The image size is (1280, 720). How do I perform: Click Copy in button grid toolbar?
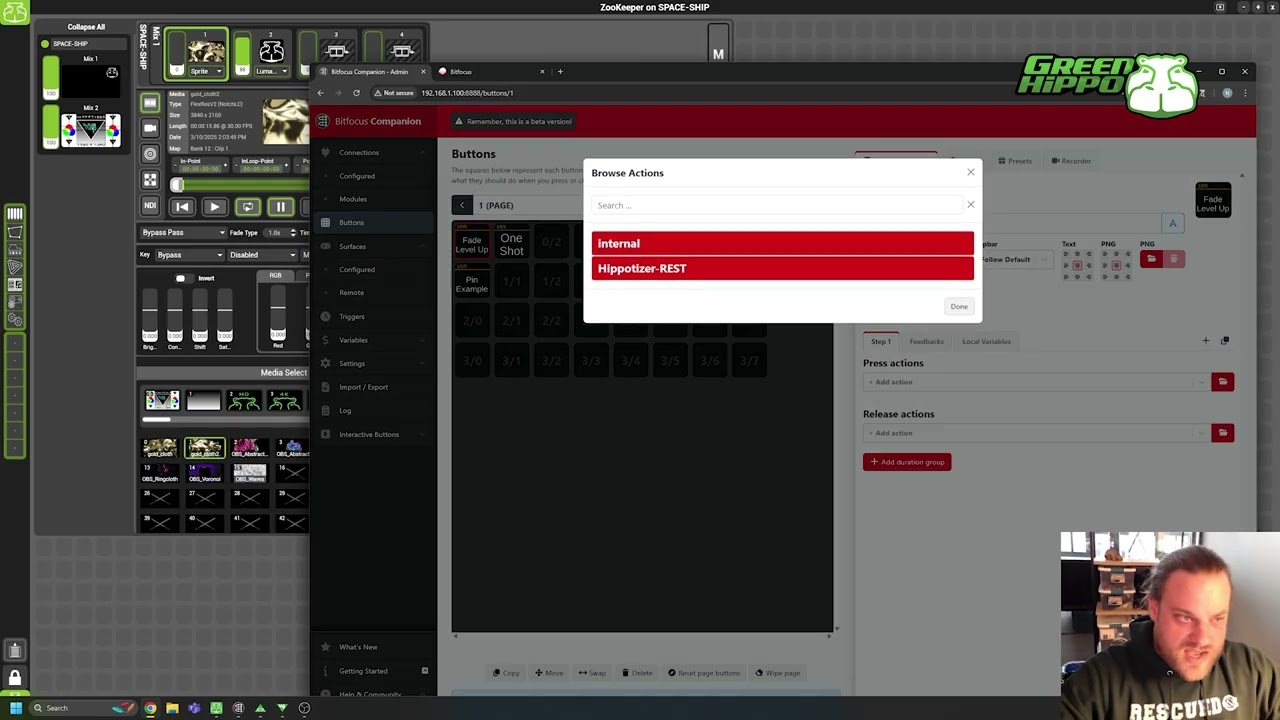pyautogui.click(x=506, y=673)
